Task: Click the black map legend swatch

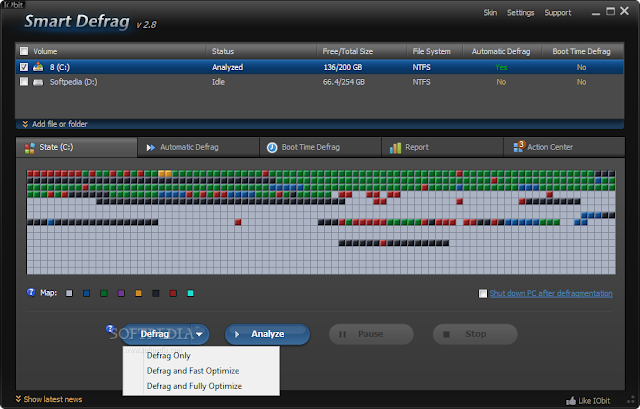Action: pos(156,293)
